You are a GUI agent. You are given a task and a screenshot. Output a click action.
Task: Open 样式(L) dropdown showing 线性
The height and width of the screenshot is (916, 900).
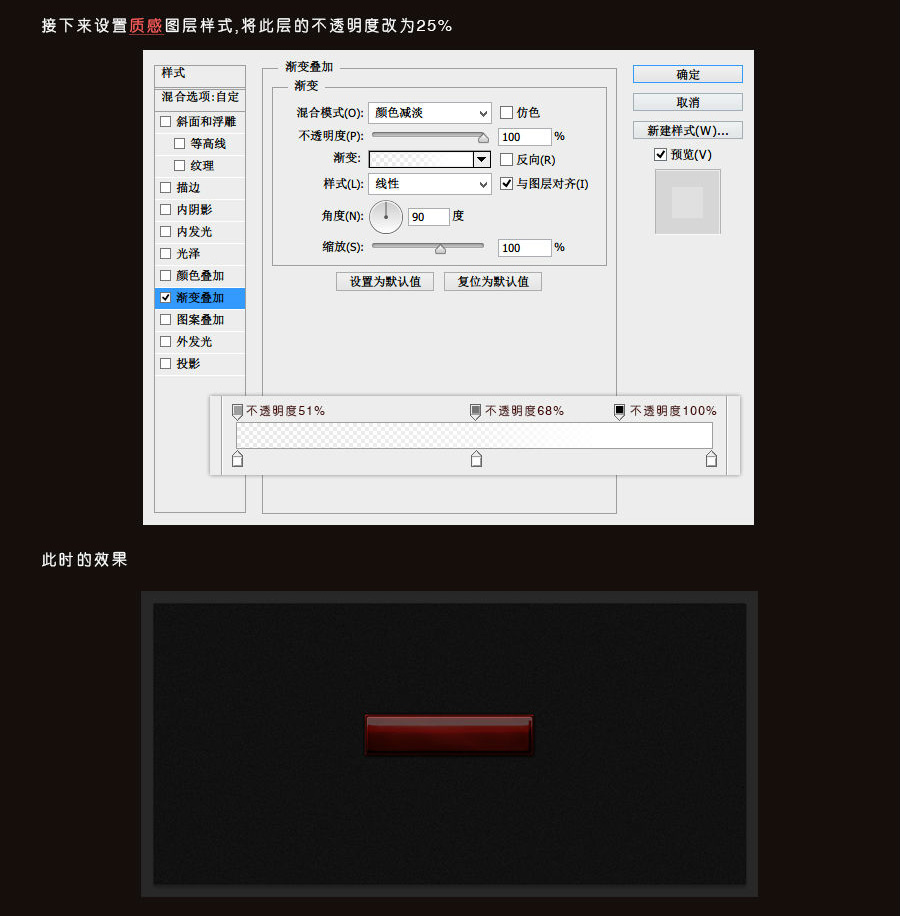(430, 184)
